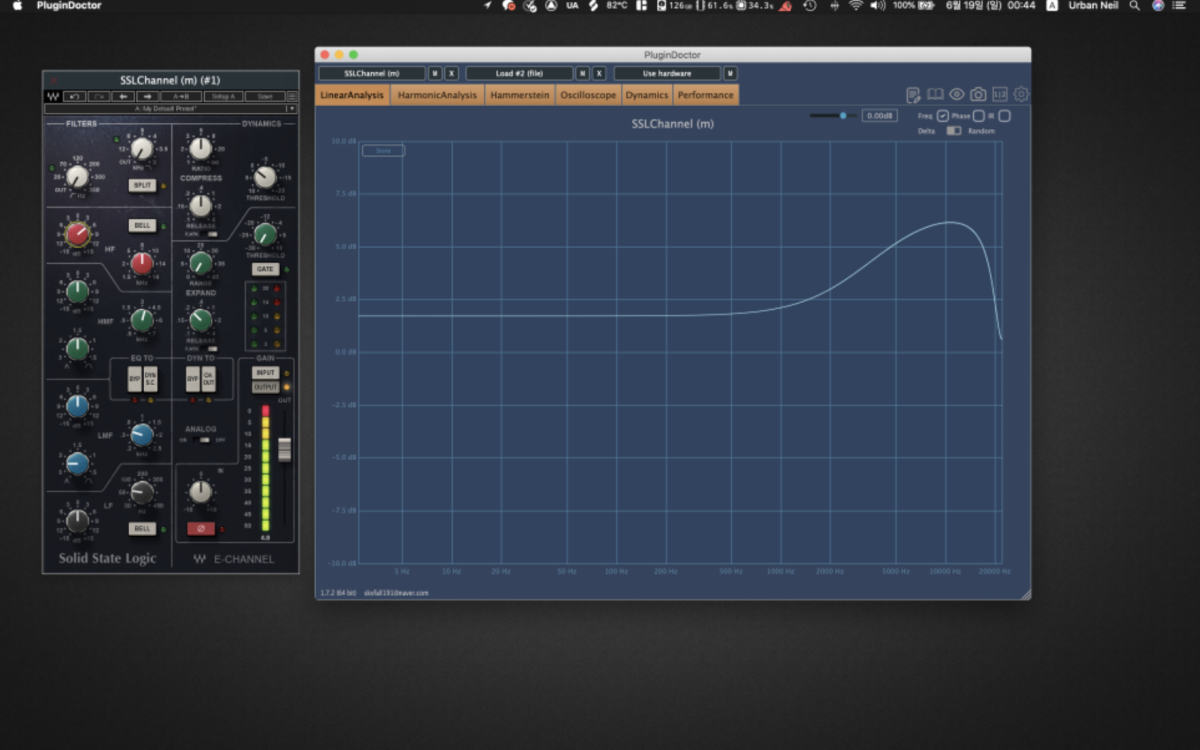
Task: Click the output gain fader handle
Action: coord(284,450)
